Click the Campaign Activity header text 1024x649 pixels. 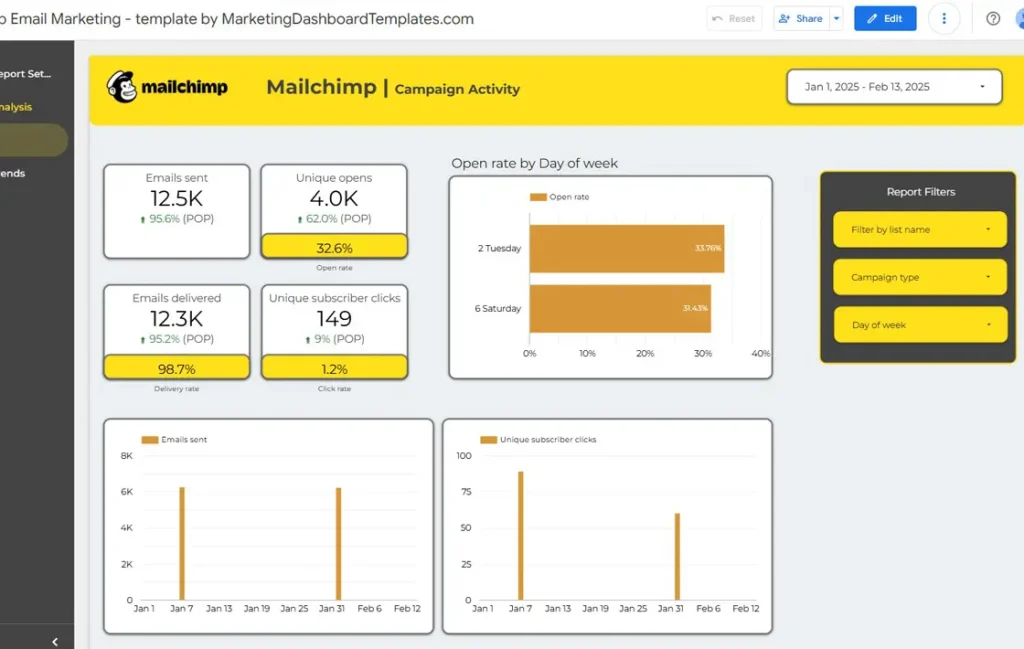coord(457,89)
